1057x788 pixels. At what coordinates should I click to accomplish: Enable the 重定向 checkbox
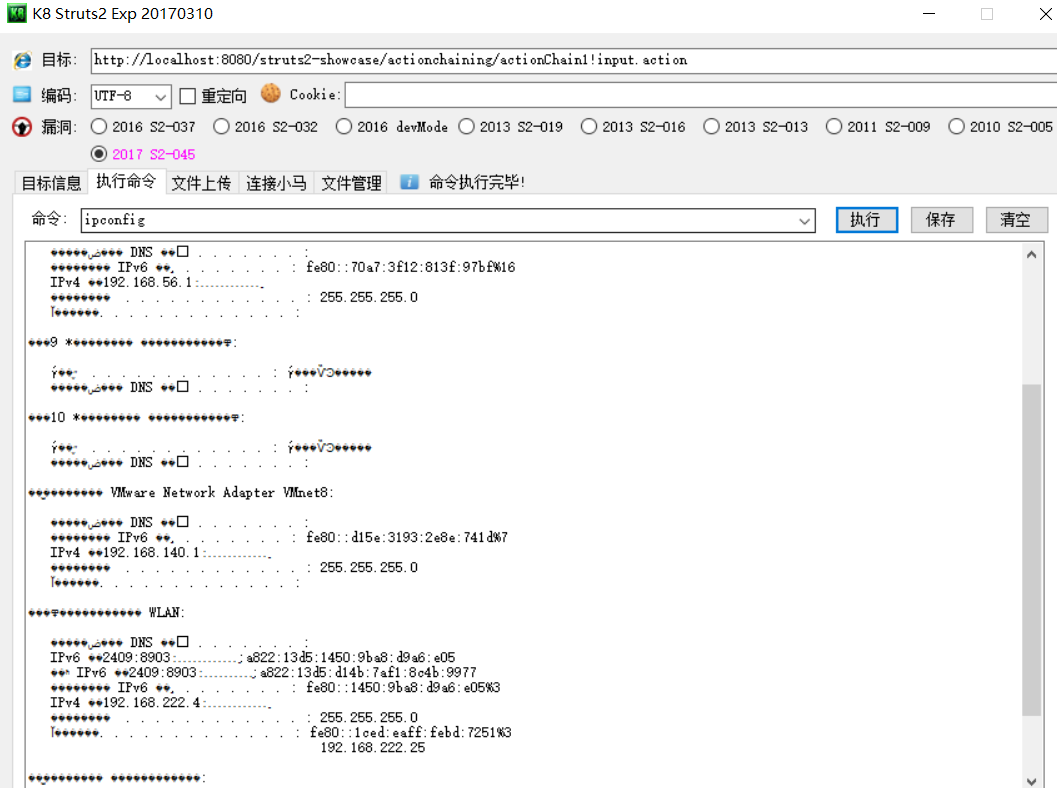tap(189, 95)
